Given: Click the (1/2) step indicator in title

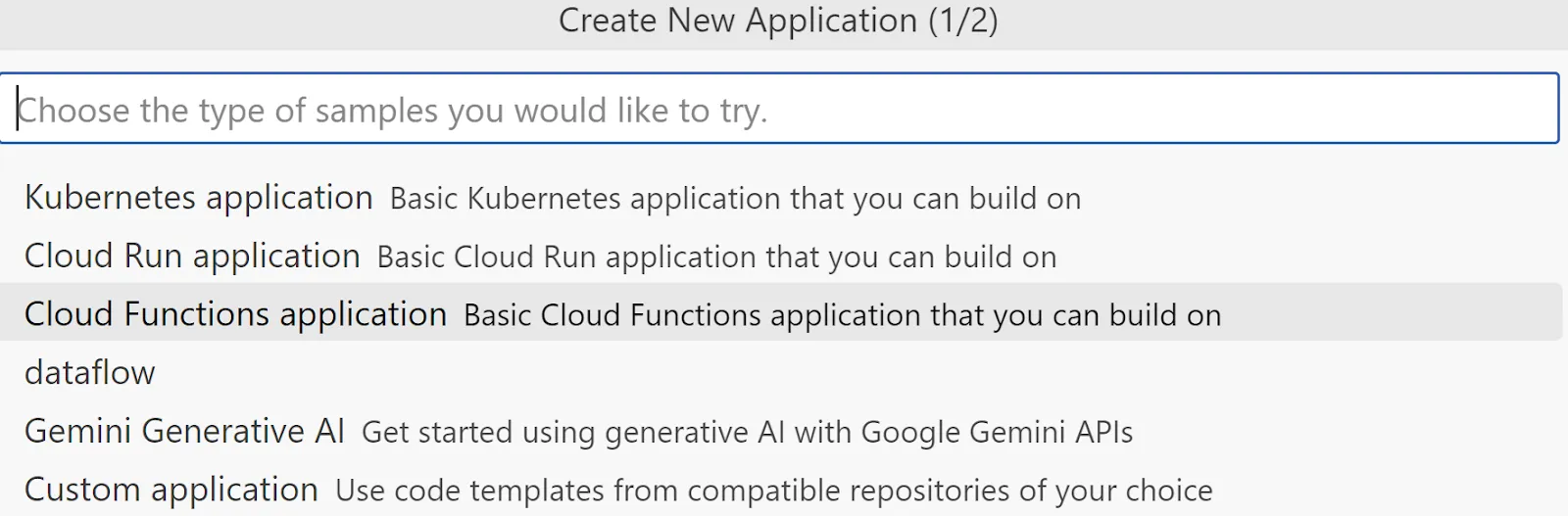Looking at the screenshot, I should coord(962,21).
